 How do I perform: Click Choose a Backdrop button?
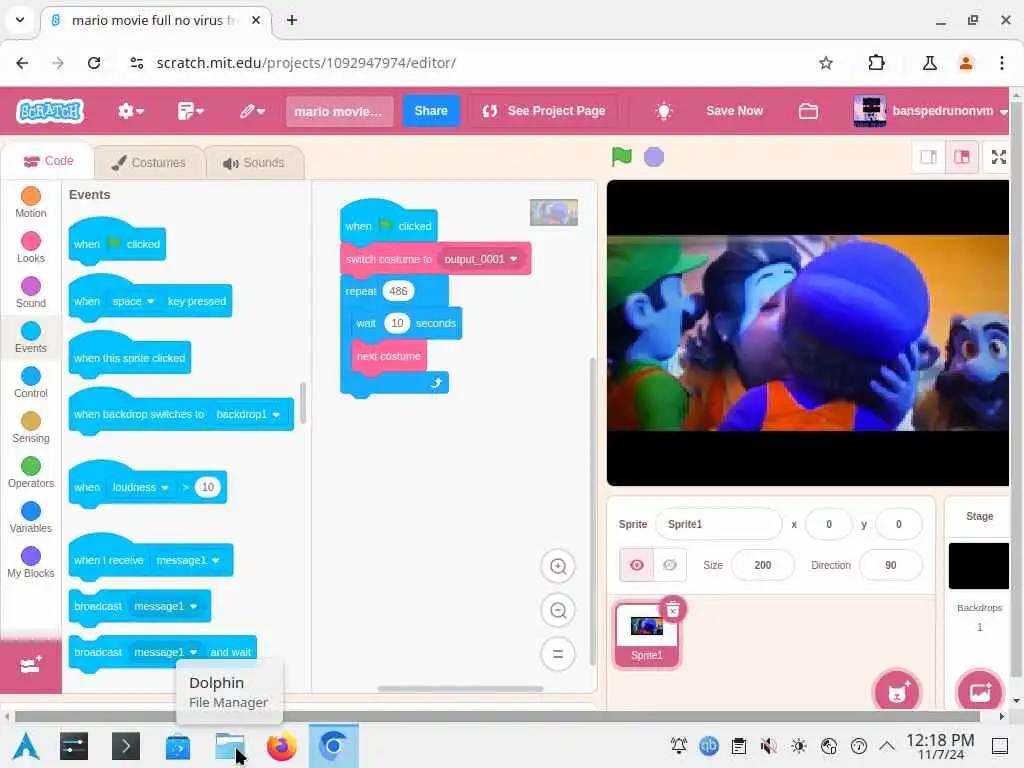(980, 692)
